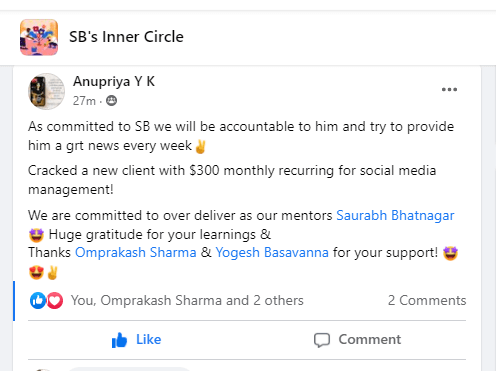Open Yogesh Basavanna's tagged profile link

[272, 253]
